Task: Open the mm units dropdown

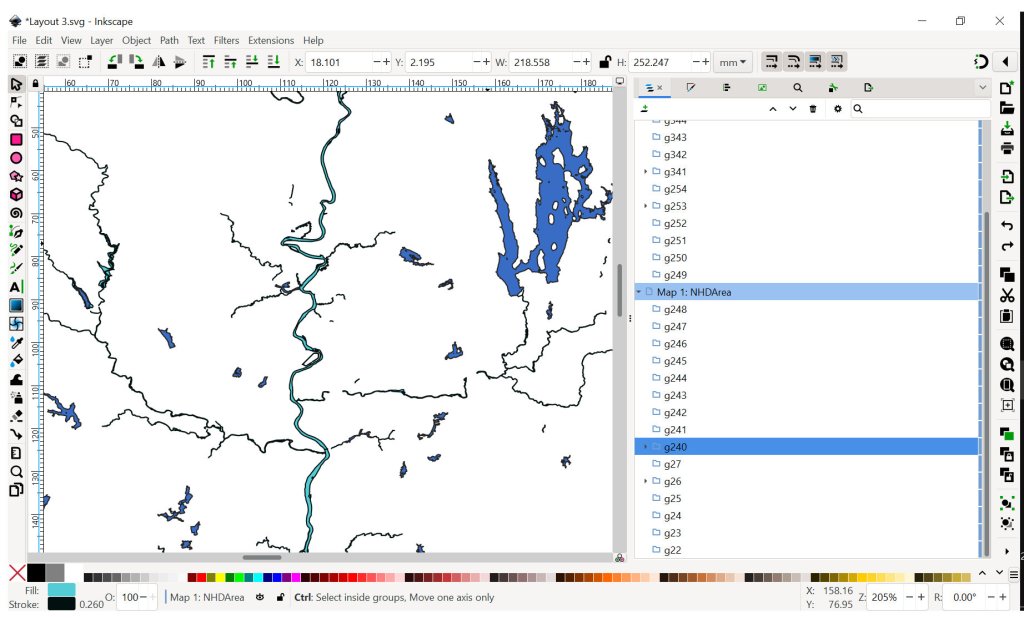Action: pyautogui.click(x=733, y=62)
